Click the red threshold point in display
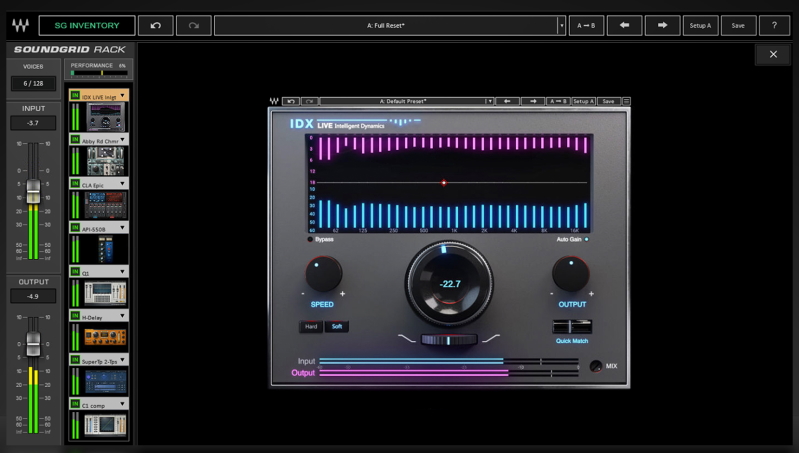This screenshot has height=453, width=799. [x=444, y=182]
